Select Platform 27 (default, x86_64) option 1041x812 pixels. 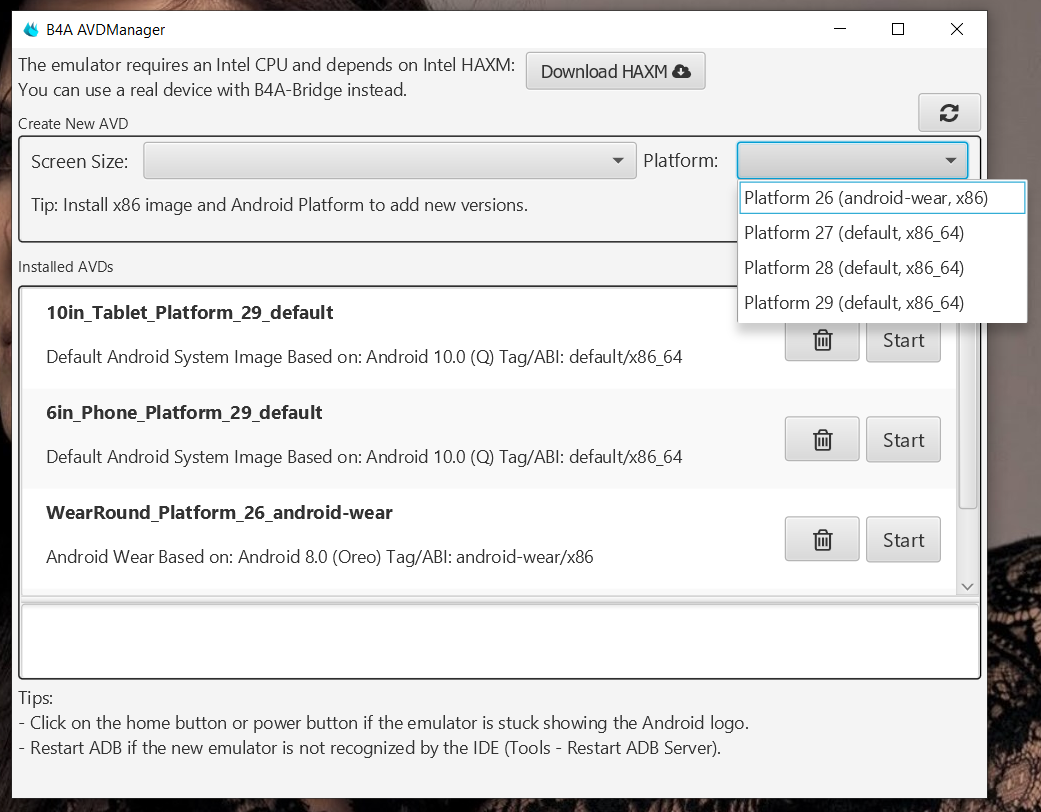click(882, 233)
